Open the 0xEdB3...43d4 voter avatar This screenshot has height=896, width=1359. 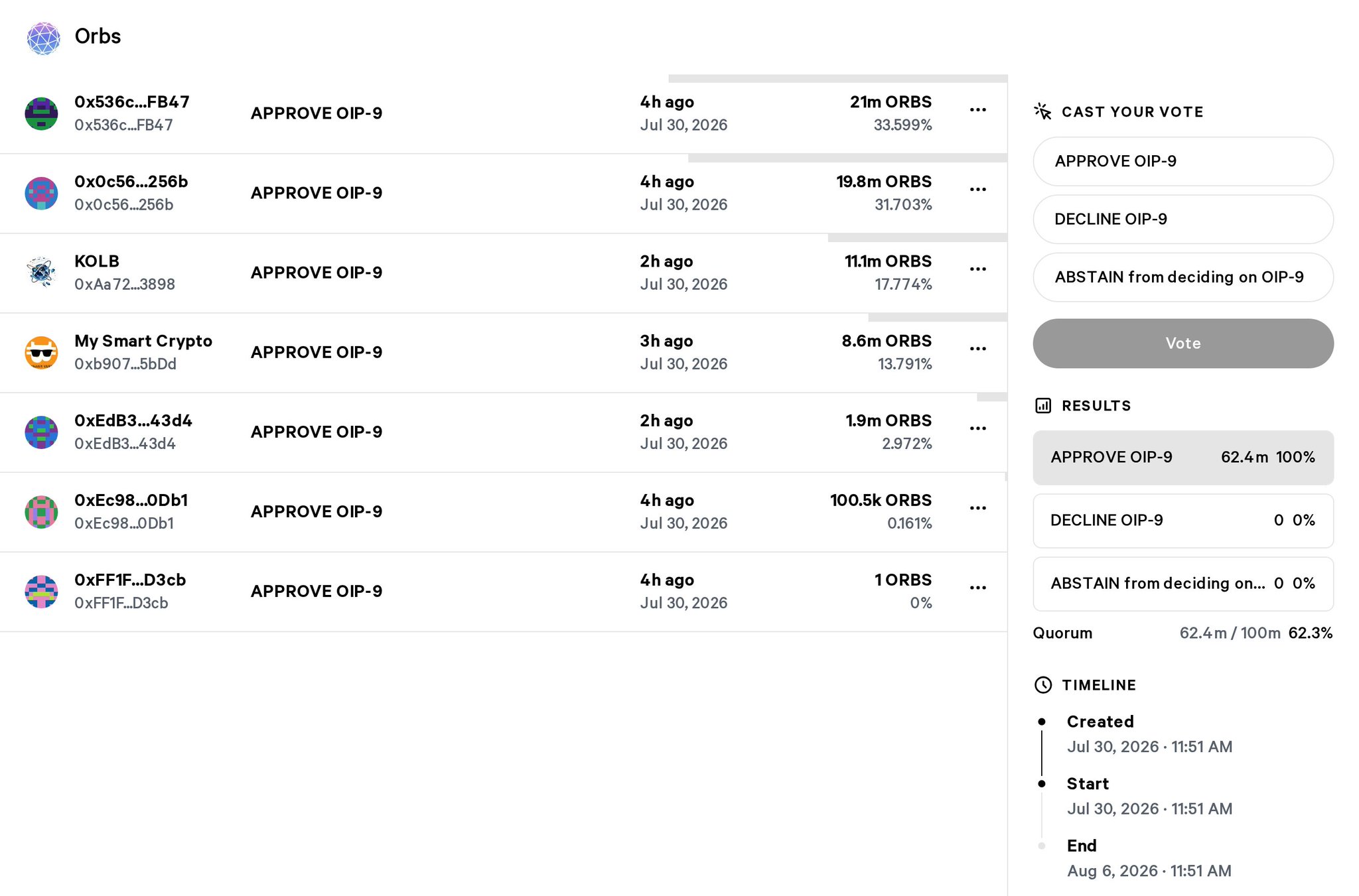41,432
